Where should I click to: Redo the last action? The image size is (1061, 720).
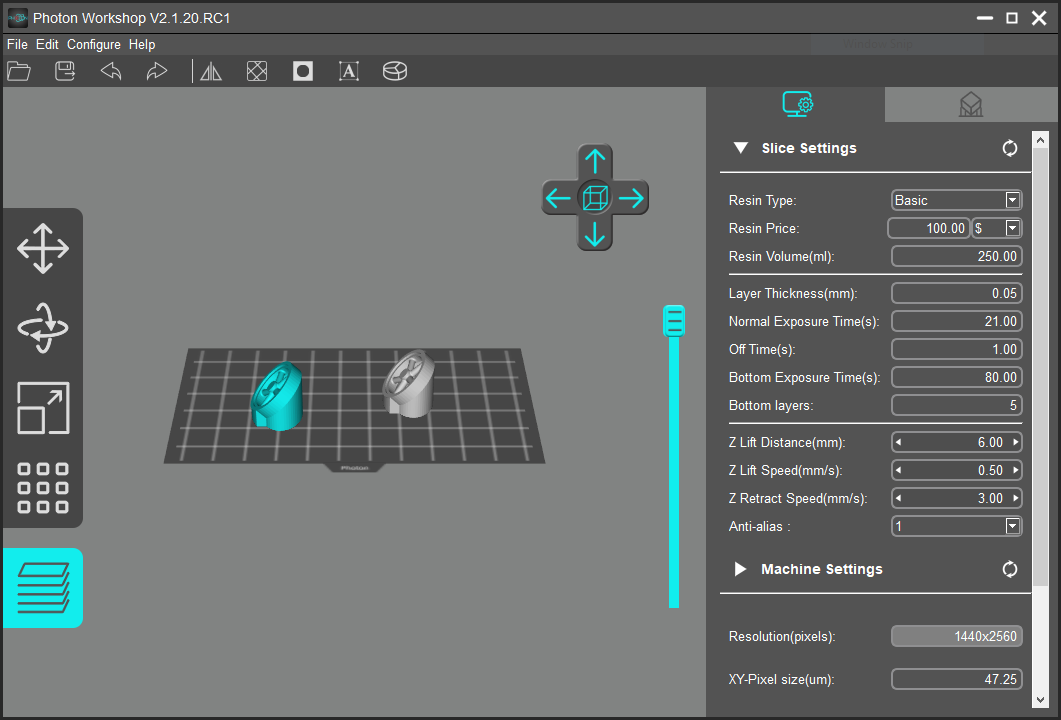point(156,71)
